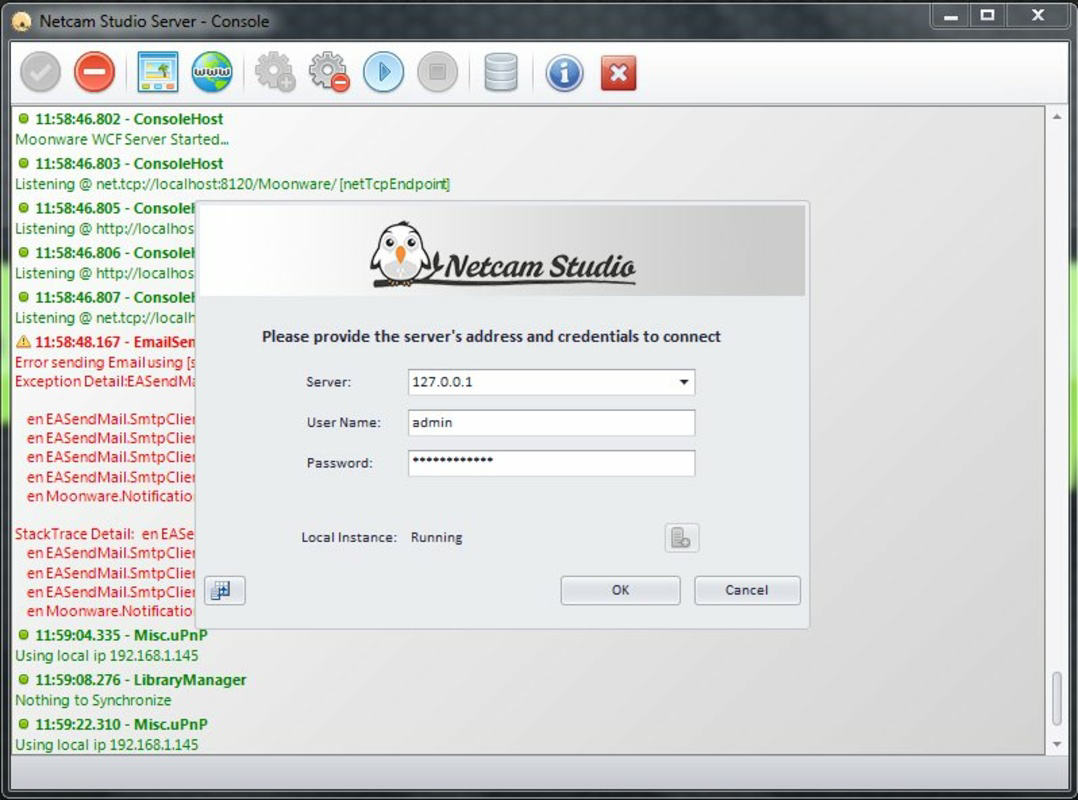Click the connect checkmark icon
This screenshot has height=800, width=1078.
pyautogui.click(x=40, y=72)
